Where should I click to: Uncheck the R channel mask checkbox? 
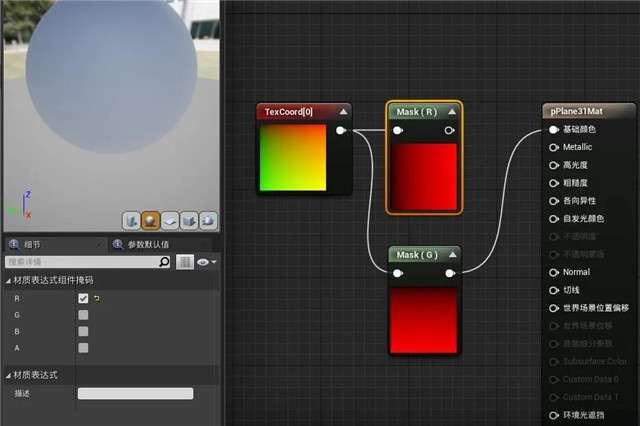pos(83,298)
